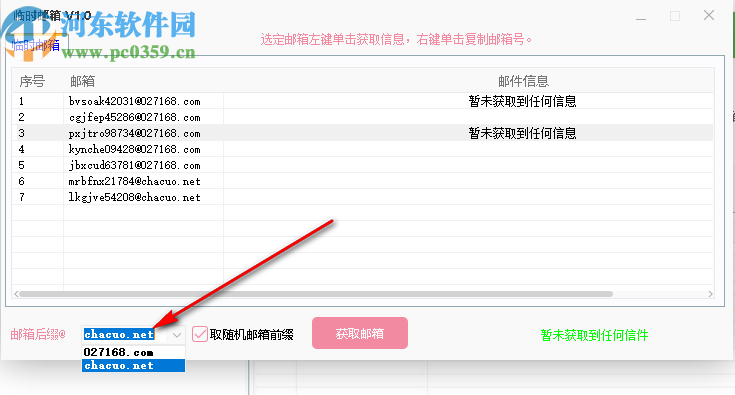
Task: Open the 邮箱后缀 dropdown arrow
Action: (x=177, y=335)
